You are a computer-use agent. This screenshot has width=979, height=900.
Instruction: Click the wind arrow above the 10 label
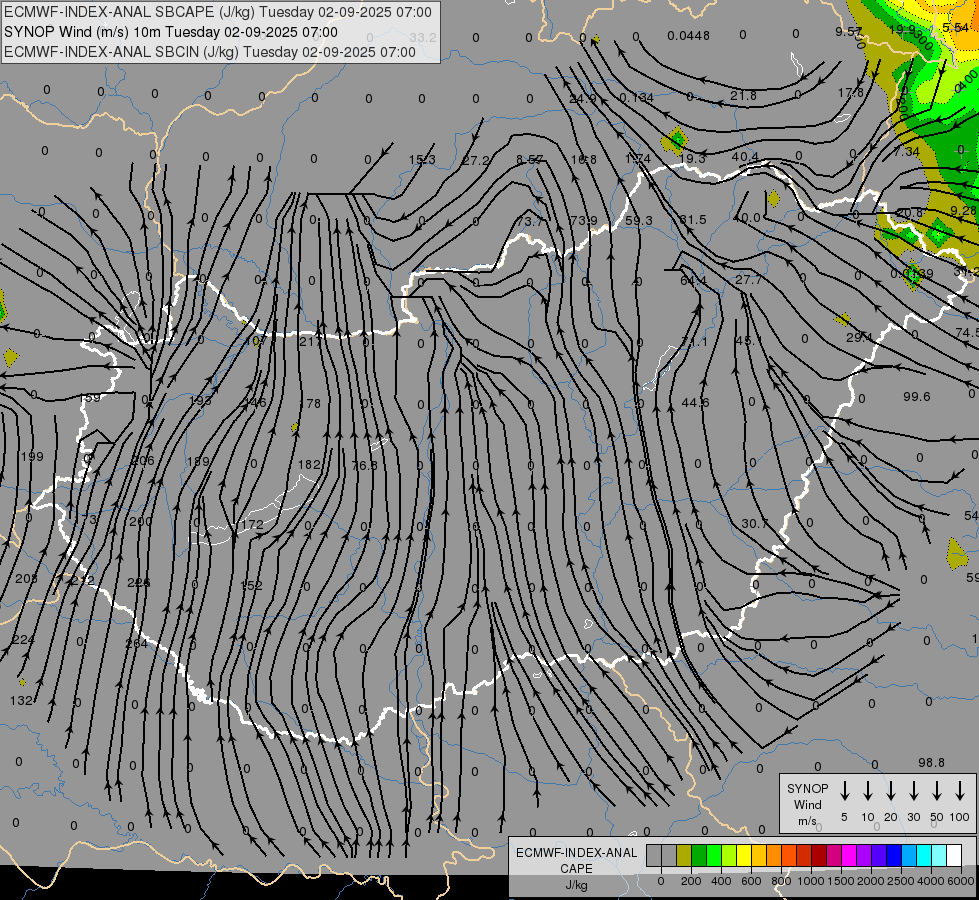point(867,791)
